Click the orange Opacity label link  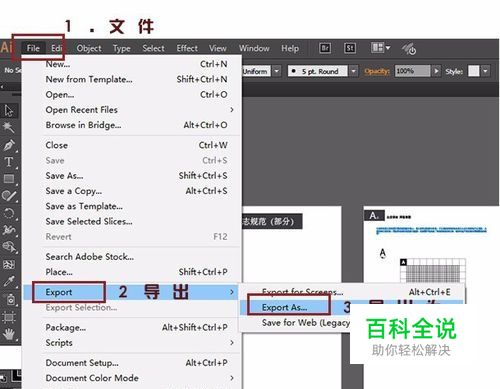[x=377, y=72]
